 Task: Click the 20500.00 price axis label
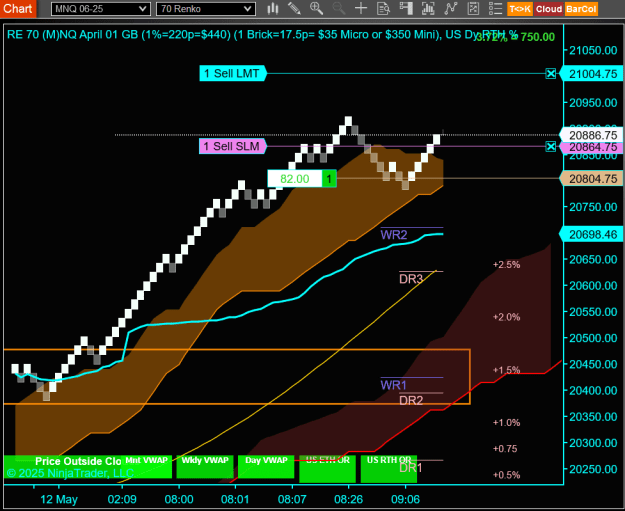[593, 338]
